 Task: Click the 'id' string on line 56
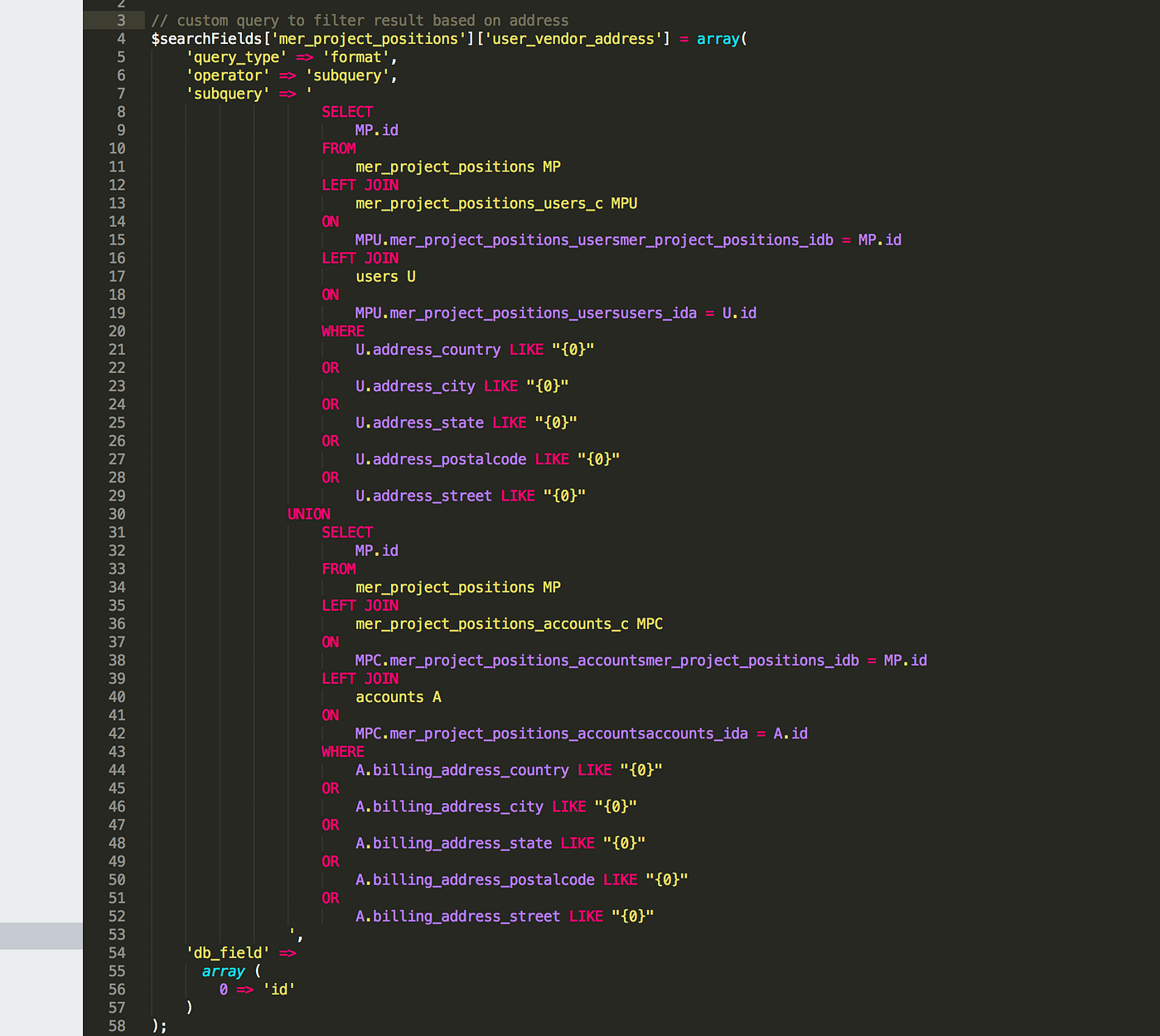point(278,989)
